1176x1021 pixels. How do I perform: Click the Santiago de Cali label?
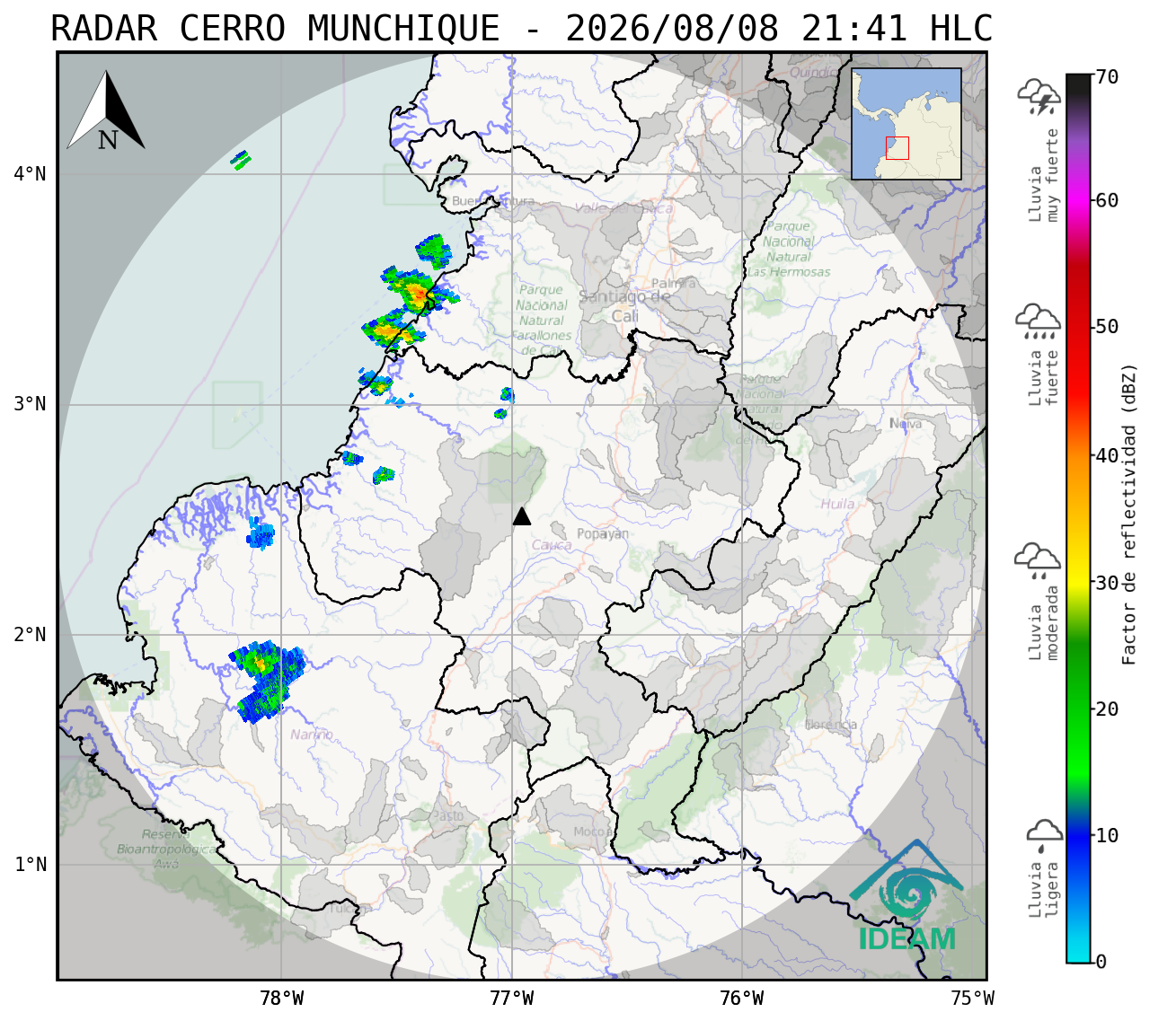pyautogui.click(x=625, y=306)
